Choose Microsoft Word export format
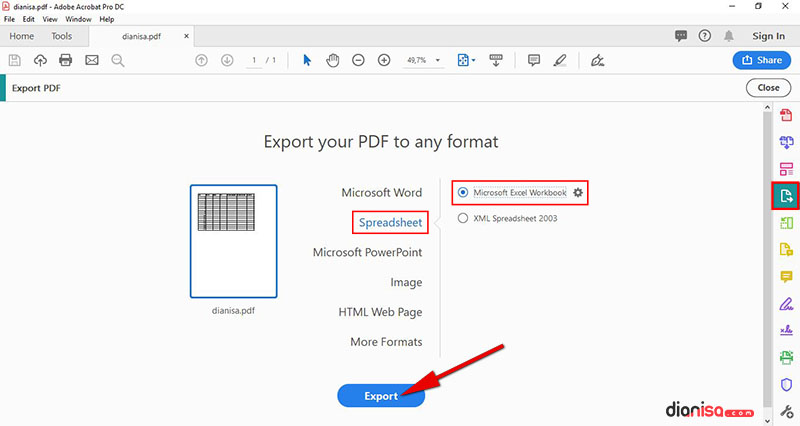This screenshot has width=800, height=426. pyautogui.click(x=382, y=193)
